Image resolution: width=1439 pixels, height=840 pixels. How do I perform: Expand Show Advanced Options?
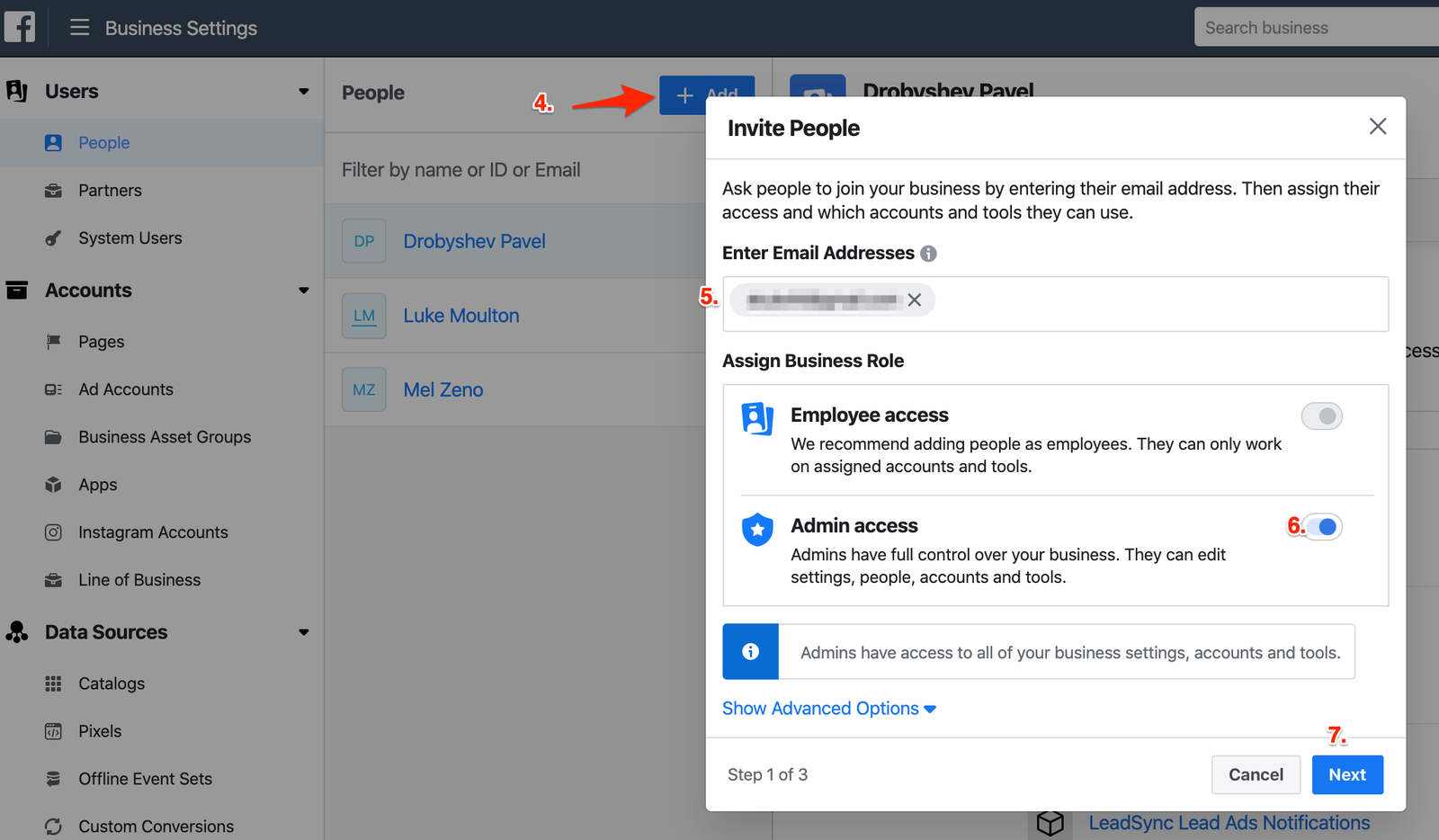[x=828, y=709]
